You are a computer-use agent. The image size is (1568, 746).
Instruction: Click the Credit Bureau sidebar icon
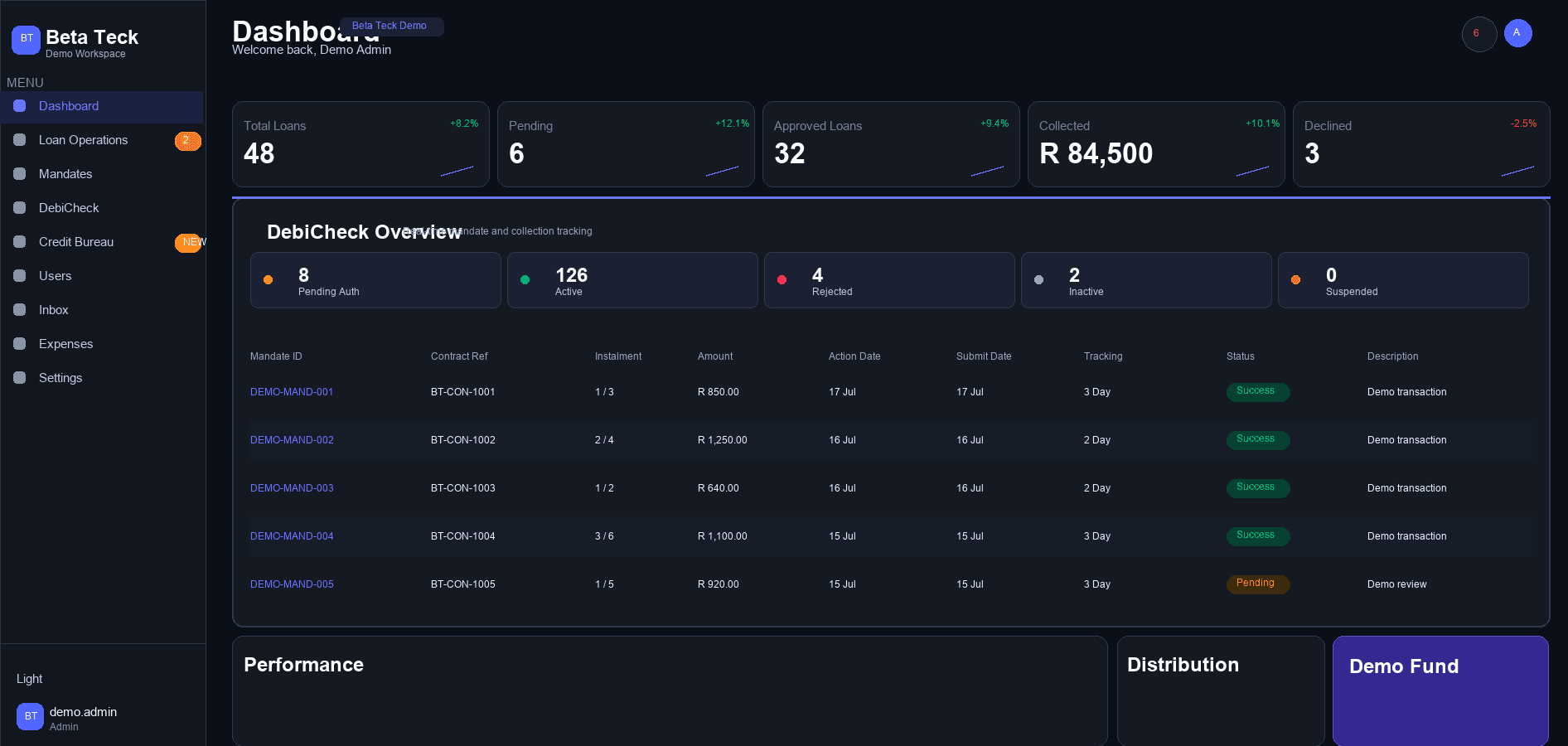(20, 242)
